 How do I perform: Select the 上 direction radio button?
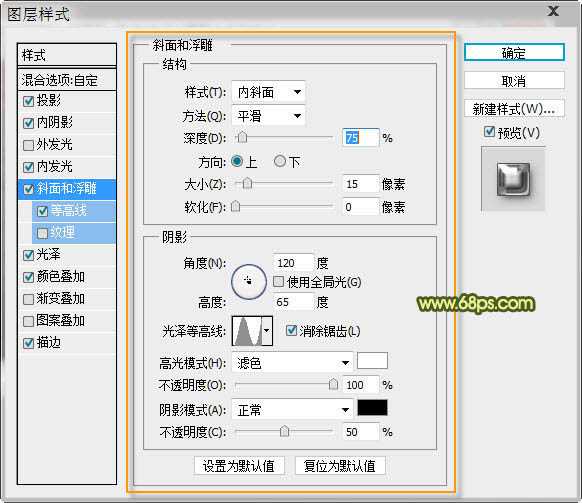237,161
